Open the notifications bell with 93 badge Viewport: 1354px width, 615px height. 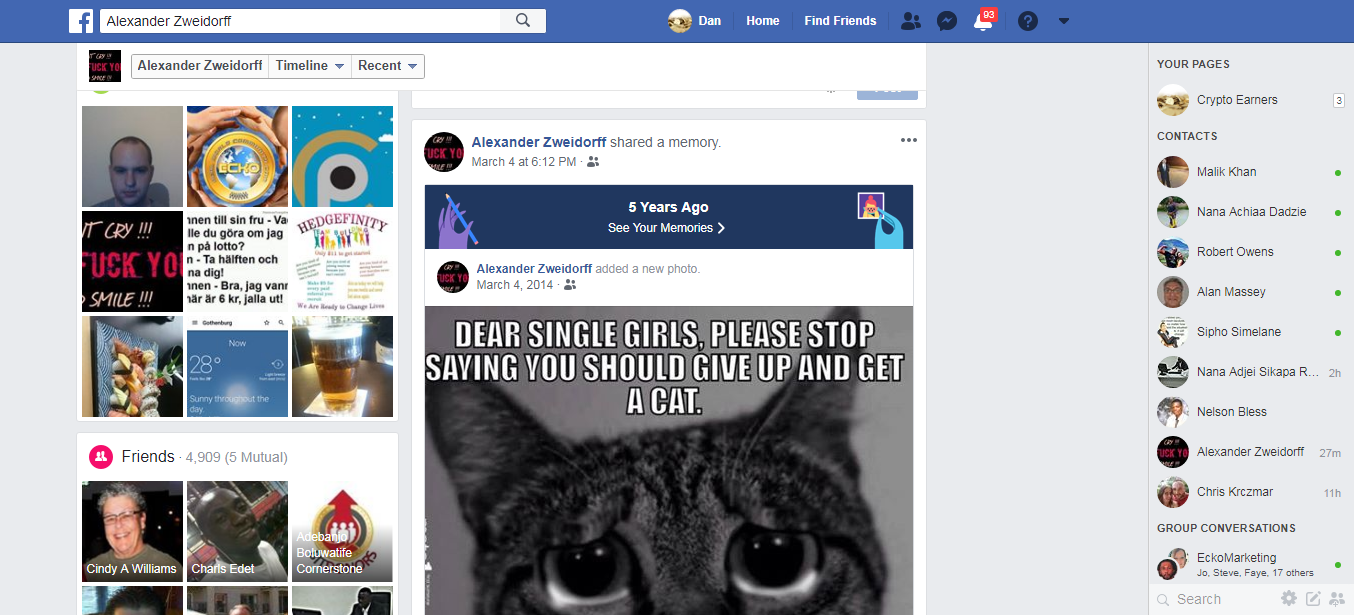(x=984, y=21)
